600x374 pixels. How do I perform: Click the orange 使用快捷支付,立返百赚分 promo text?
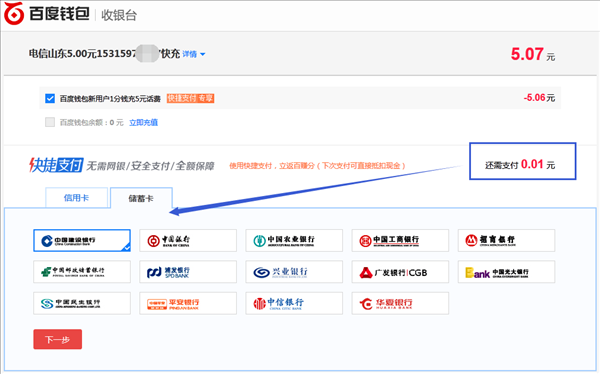point(317,165)
